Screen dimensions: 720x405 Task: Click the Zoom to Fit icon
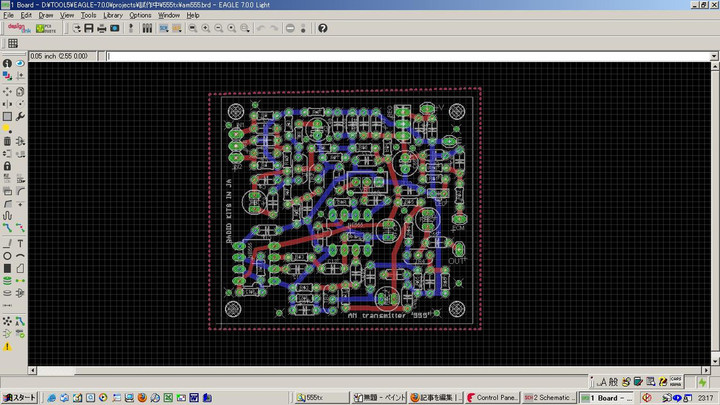tap(191, 28)
